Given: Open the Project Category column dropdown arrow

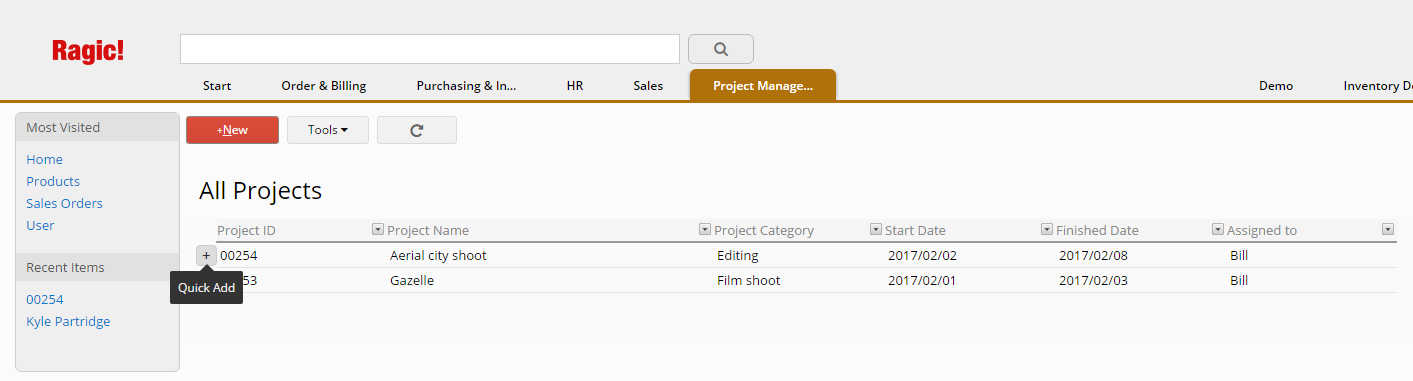Looking at the screenshot, I should 875,230.
